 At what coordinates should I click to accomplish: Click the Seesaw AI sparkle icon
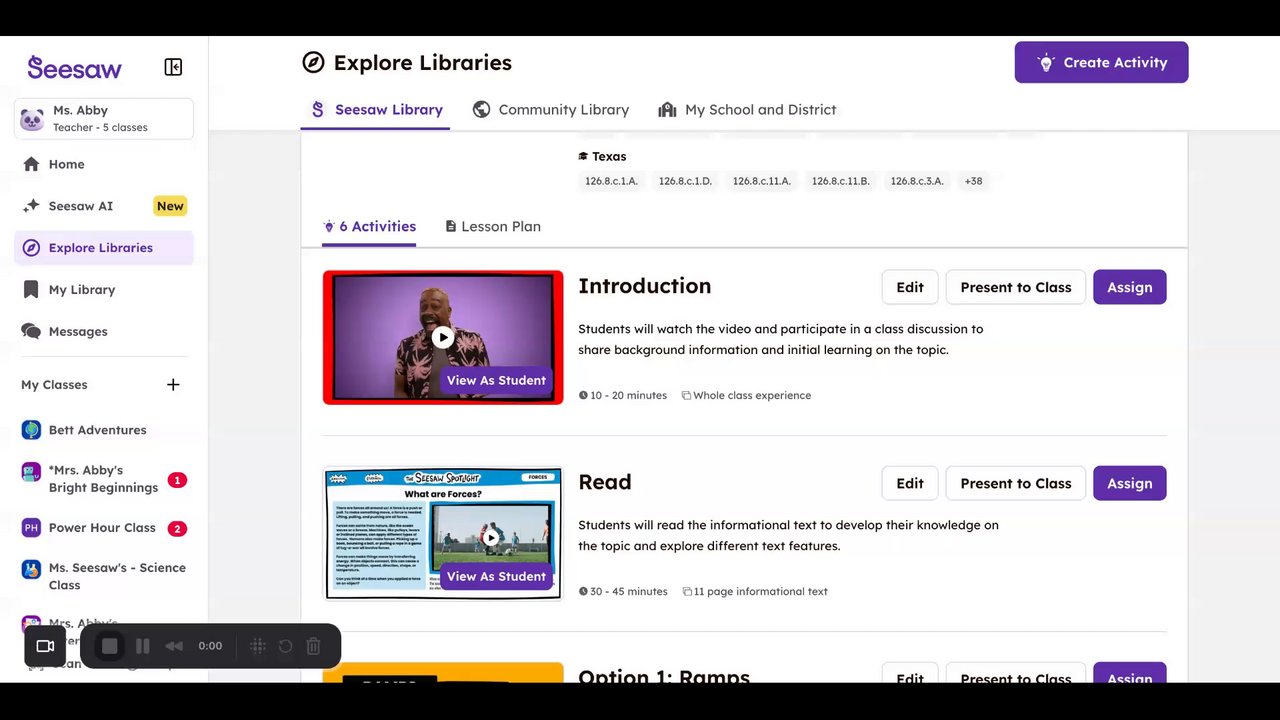[x=31, y=206]
